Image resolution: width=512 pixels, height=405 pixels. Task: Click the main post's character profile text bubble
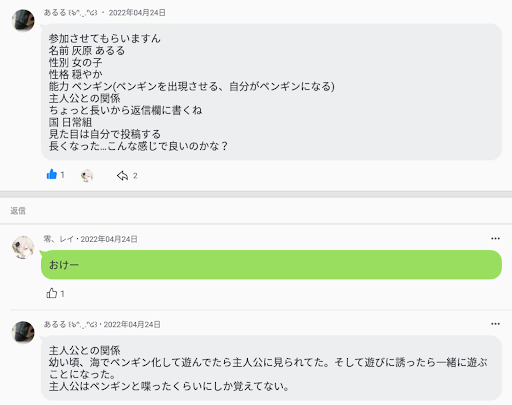coord(271,92)
